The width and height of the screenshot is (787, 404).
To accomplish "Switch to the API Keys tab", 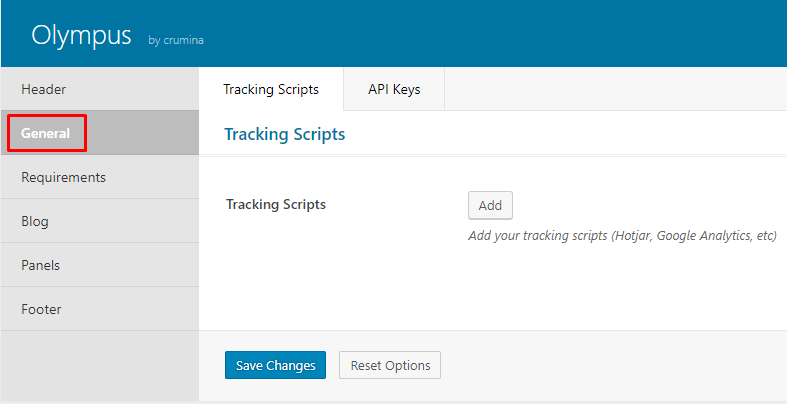I will coord(394,89).
